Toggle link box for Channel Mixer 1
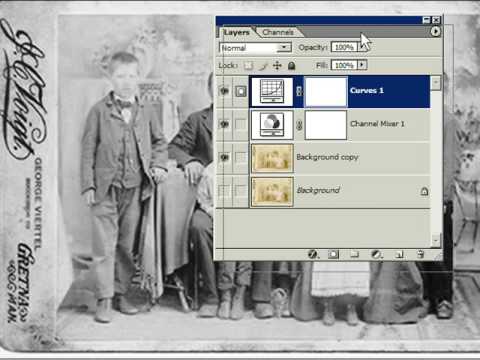This screenshot has width=480, height=360. point(241,124)
